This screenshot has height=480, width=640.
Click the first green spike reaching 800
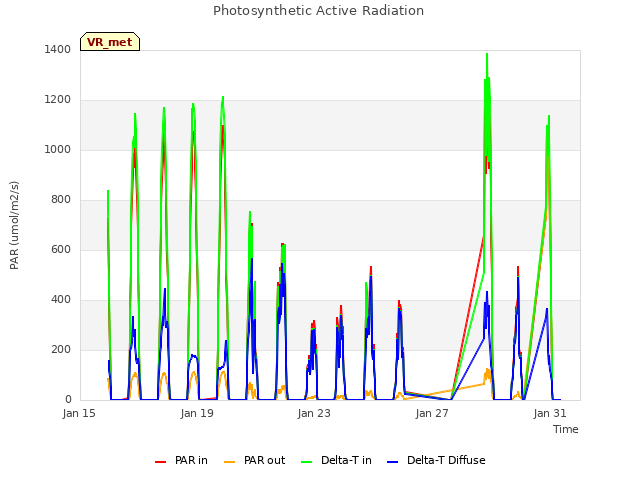pyautogui.click(x=108, y=191)
